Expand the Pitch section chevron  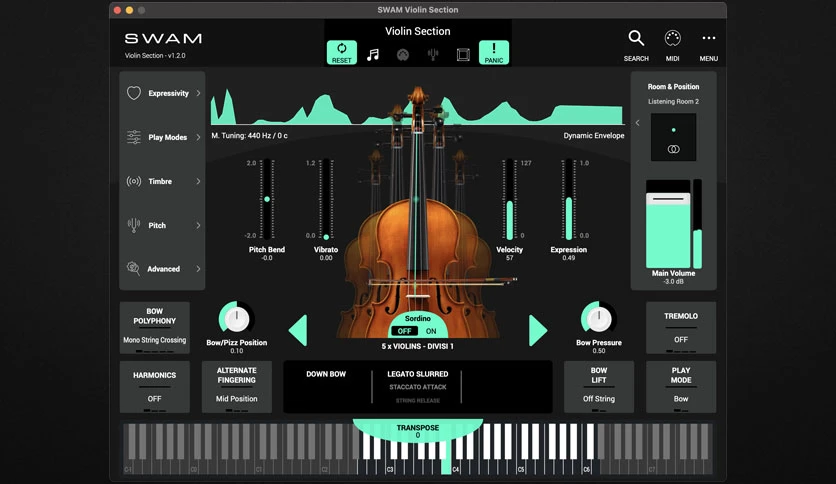pos(198,225)
